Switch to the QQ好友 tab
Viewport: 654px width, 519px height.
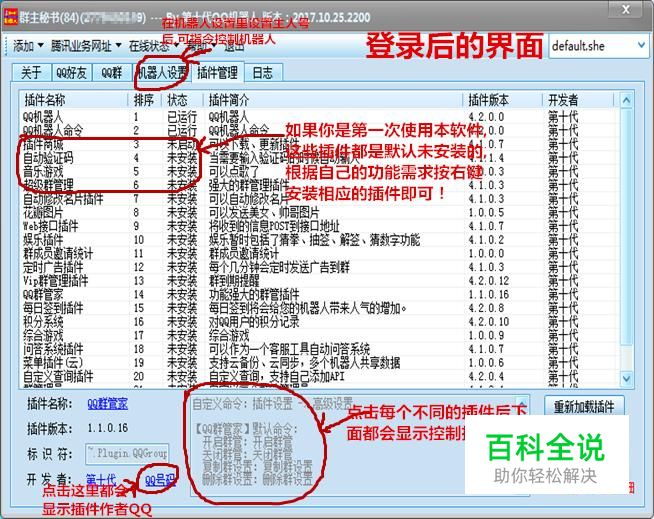[x=71, y=73]
